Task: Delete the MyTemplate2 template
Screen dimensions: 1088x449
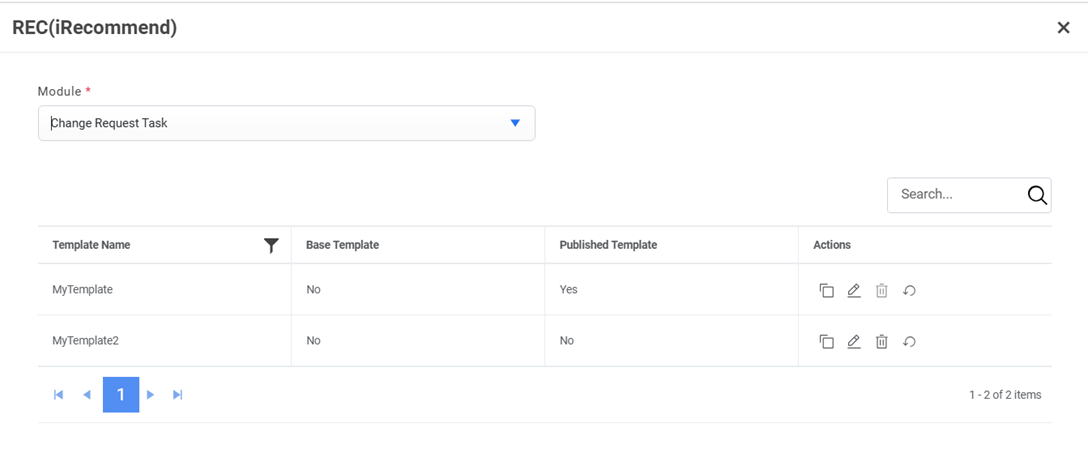Action: click(882, 341)
